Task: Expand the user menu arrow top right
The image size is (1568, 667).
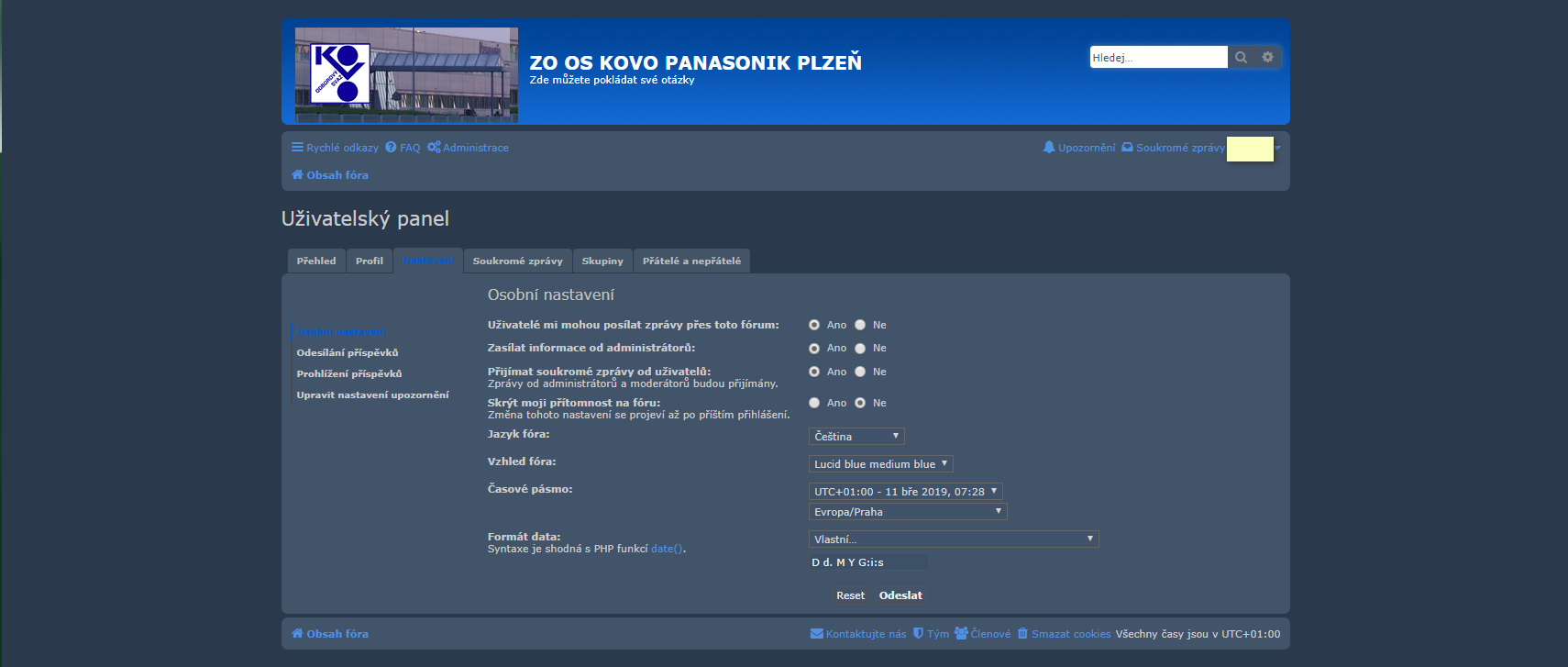Action: tap(1277, 148)
